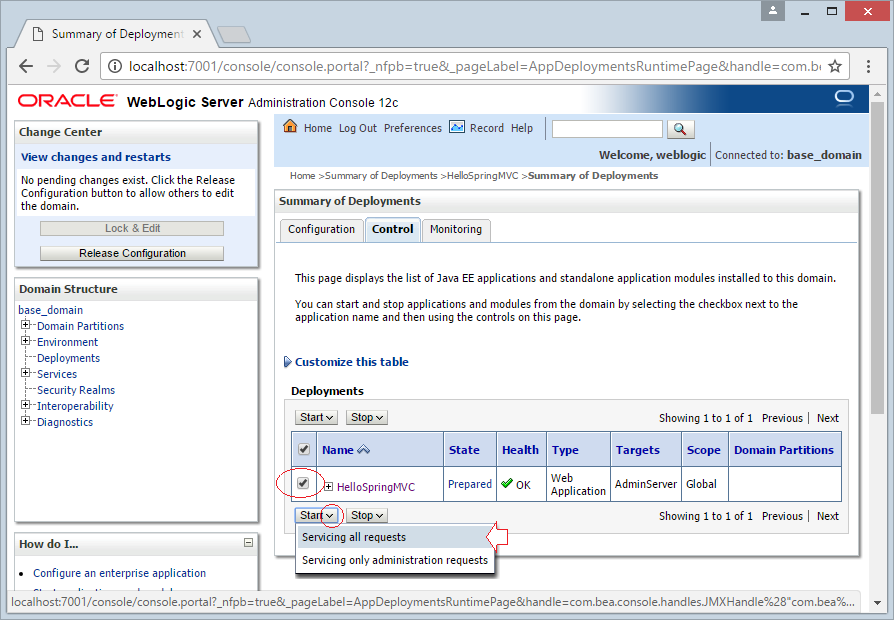The image size is (894, 620).
Task: Uncheck the HelloSpringMVC row checkbox
Action: coord(303,483)
